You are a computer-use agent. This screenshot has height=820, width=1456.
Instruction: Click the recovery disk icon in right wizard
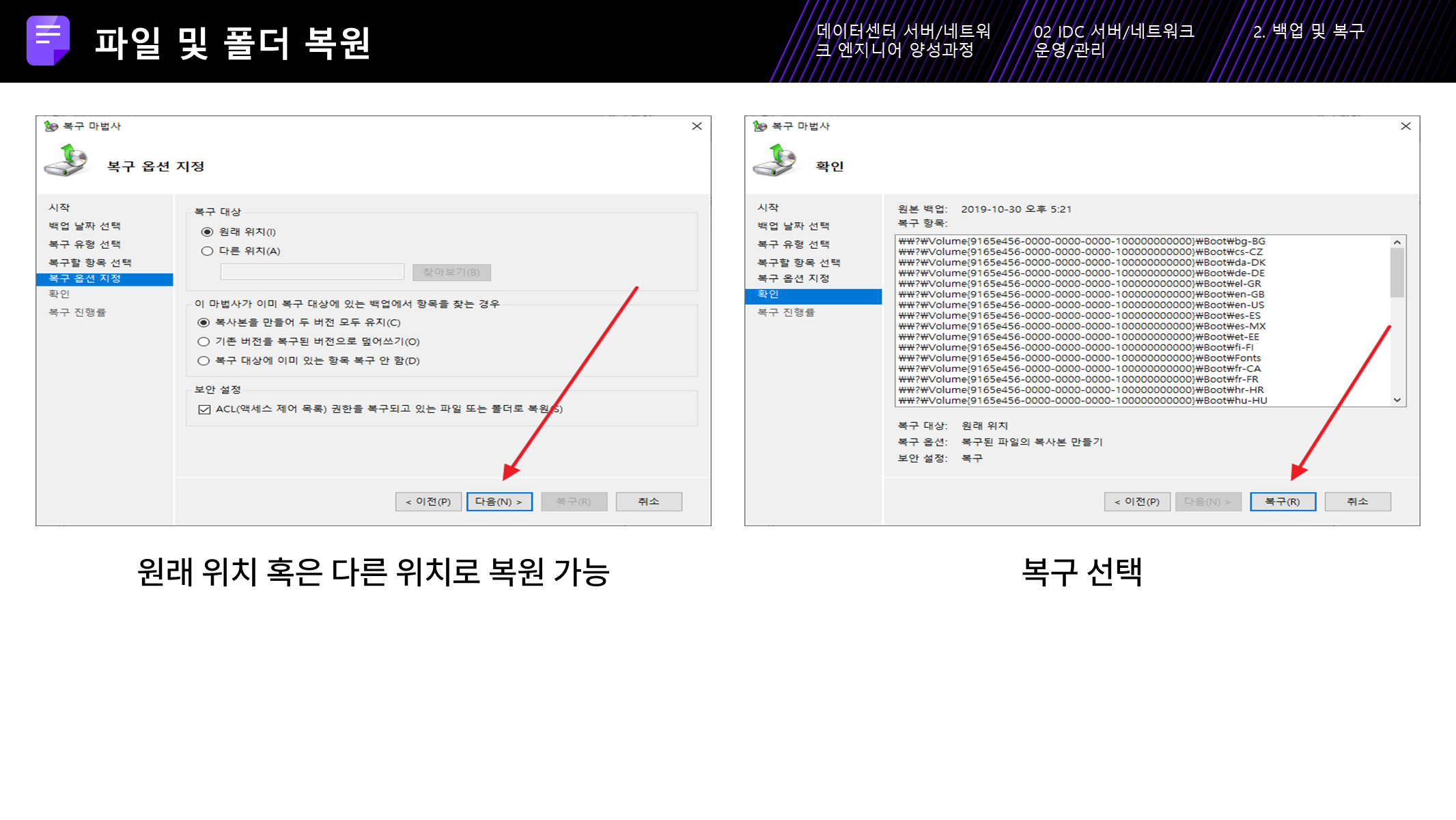[x=776, y=161]
